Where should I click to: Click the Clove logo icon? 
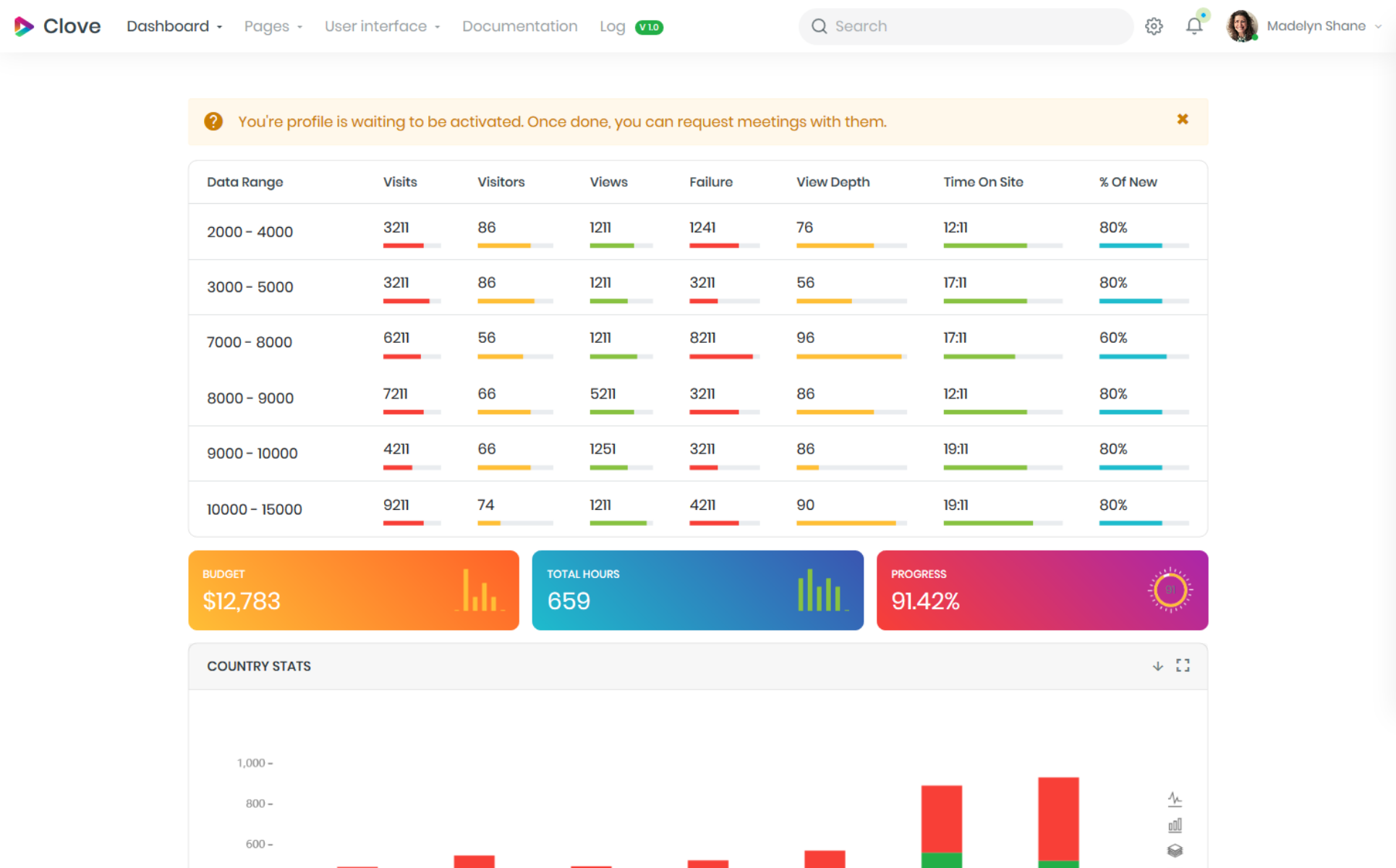click(24, 27)
